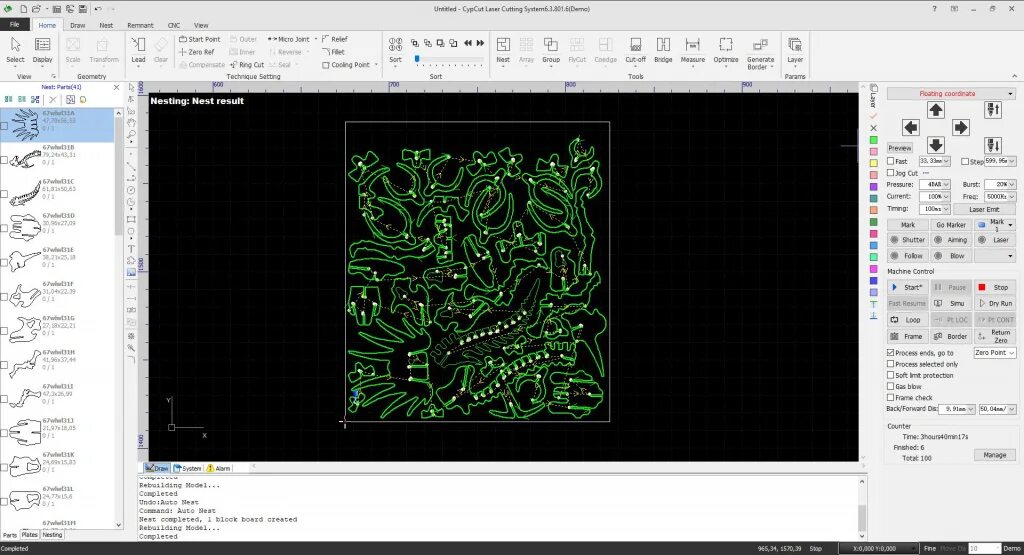Click the Laser Emit button
This screenshot has height=555, width=1024.
pyautogui.click(x=984, y=209)
